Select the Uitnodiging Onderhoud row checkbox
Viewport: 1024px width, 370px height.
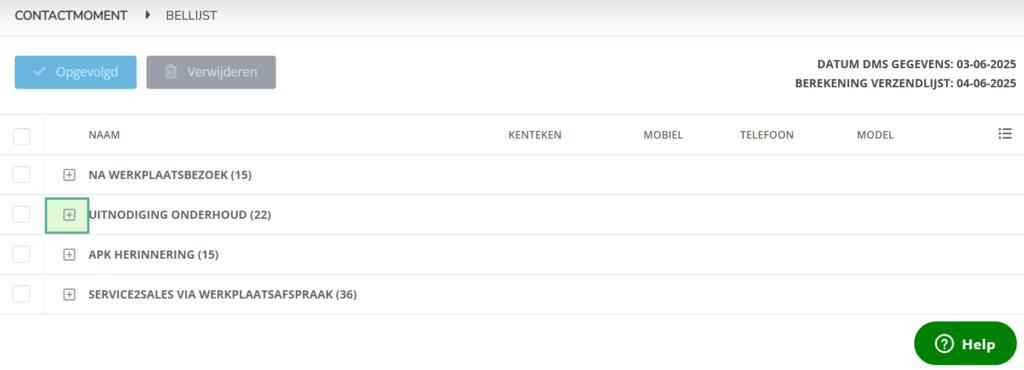tap(22, 214)
